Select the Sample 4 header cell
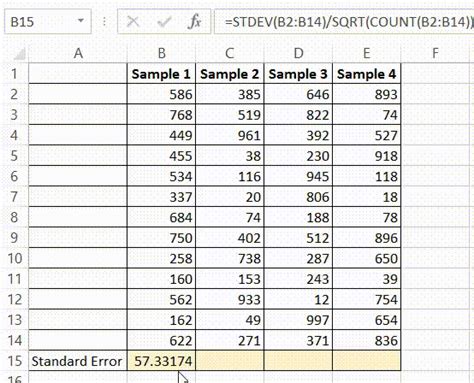This screenshot has width=474, height=383. coord(367,74)
